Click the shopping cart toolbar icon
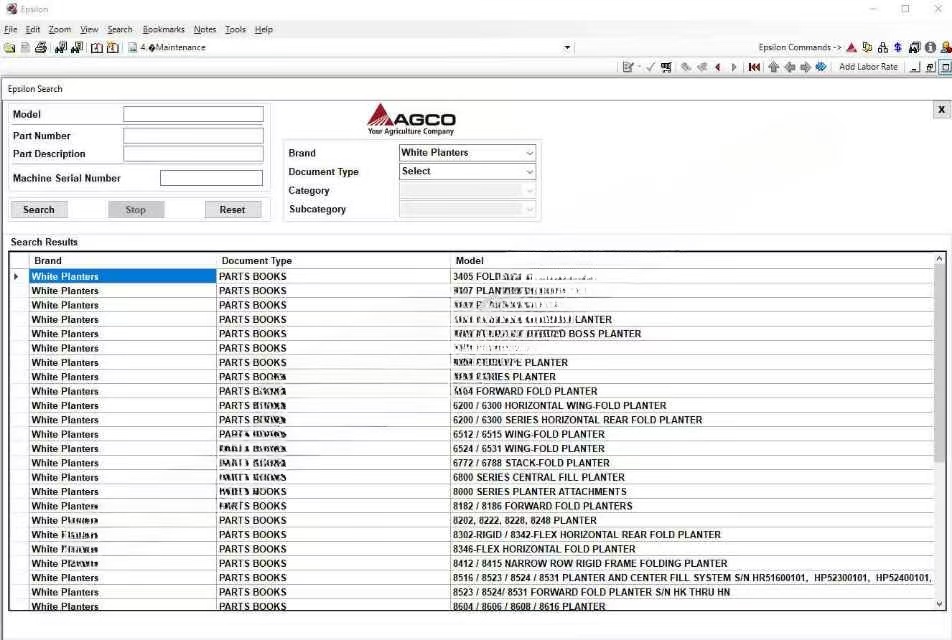Image resolution: width=952 pixels, height=640 pixels. [666, 67]
